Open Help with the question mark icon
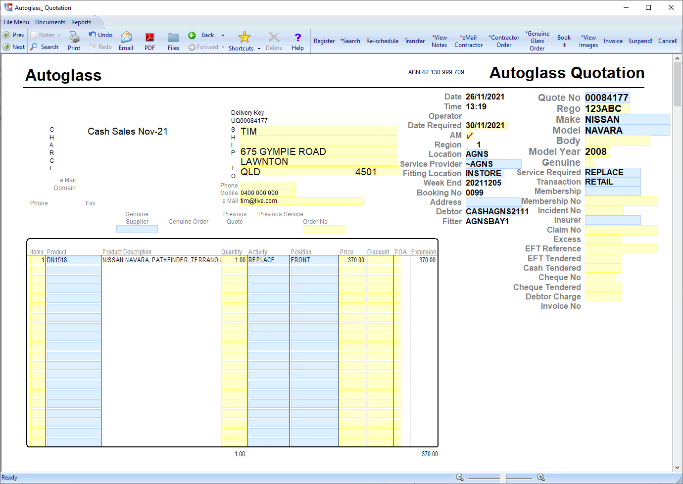 tap(298, 41)
